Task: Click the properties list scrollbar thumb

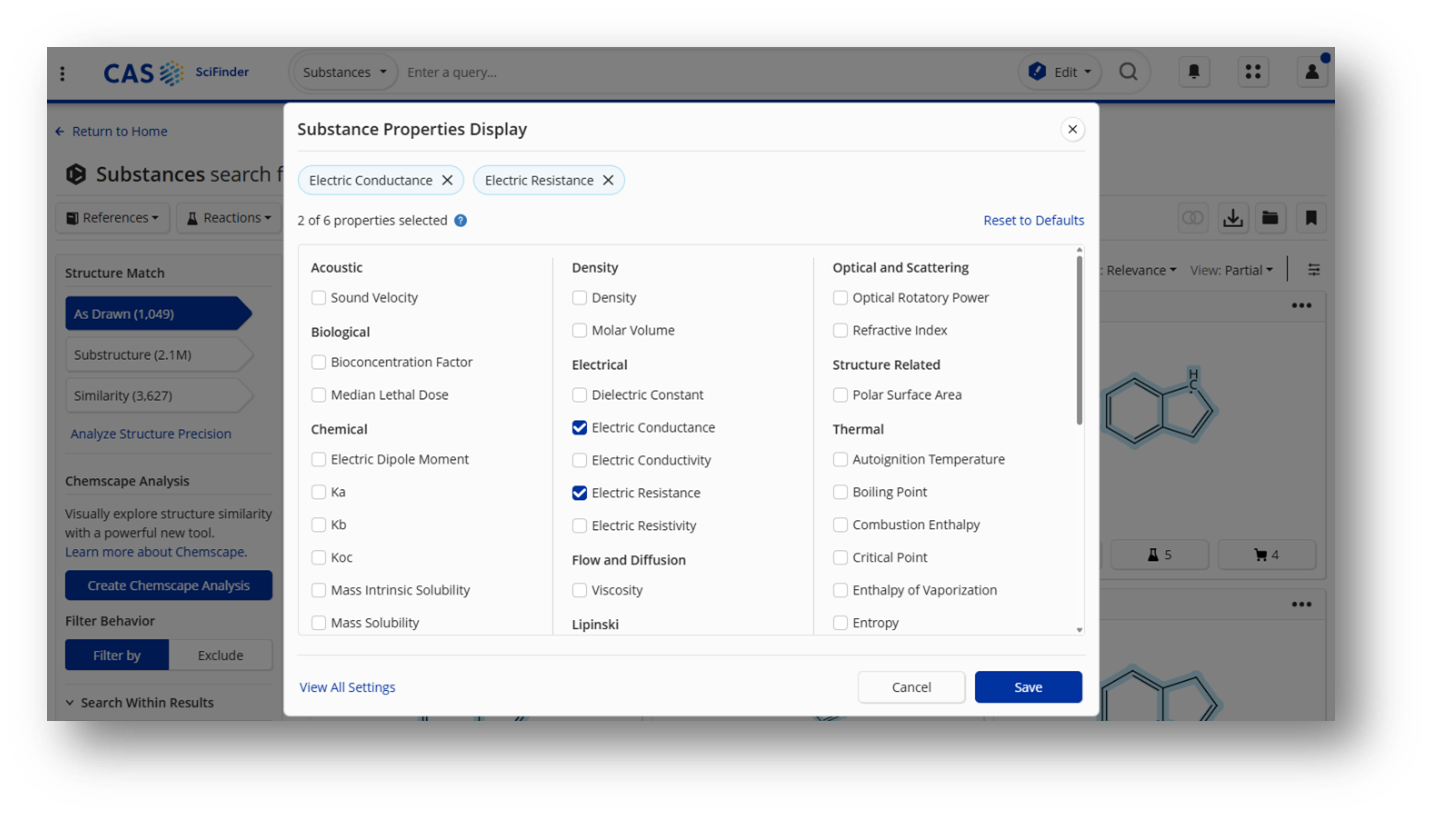Action: 1079,340
